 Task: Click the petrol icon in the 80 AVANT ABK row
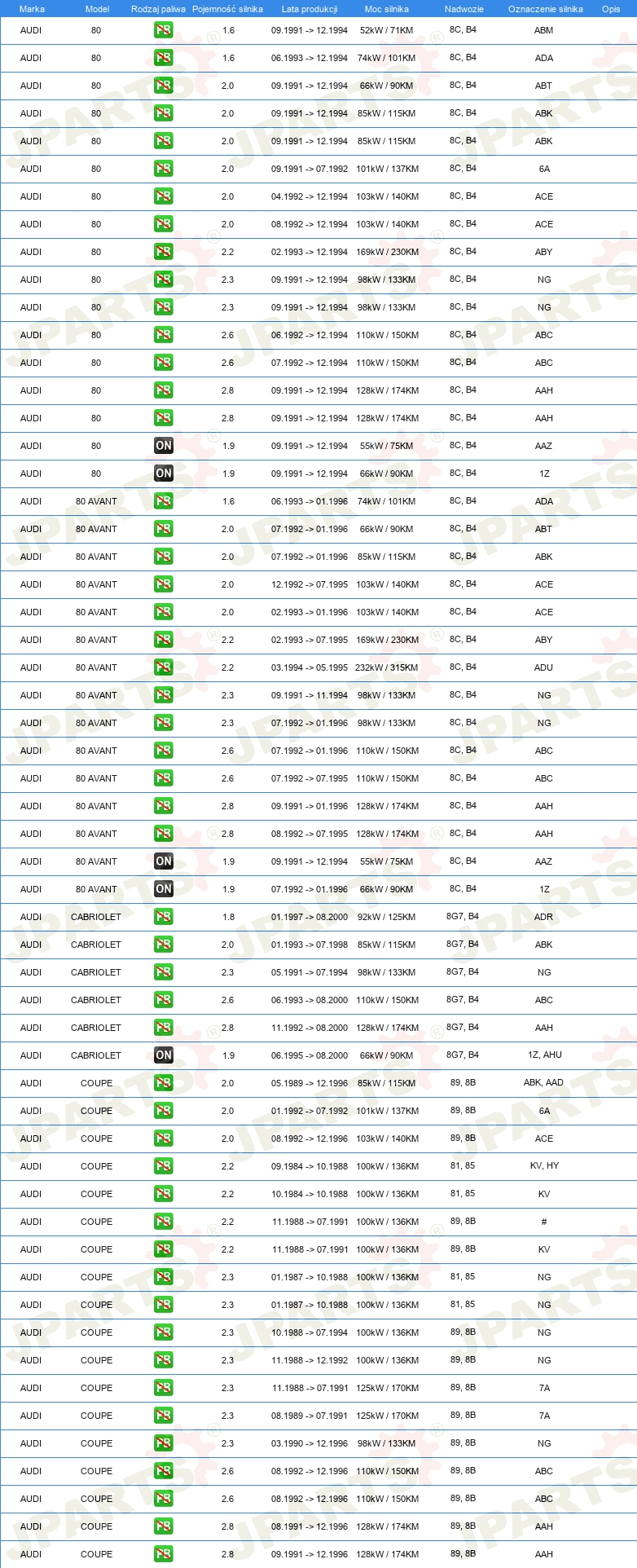(x=164, y=557)
